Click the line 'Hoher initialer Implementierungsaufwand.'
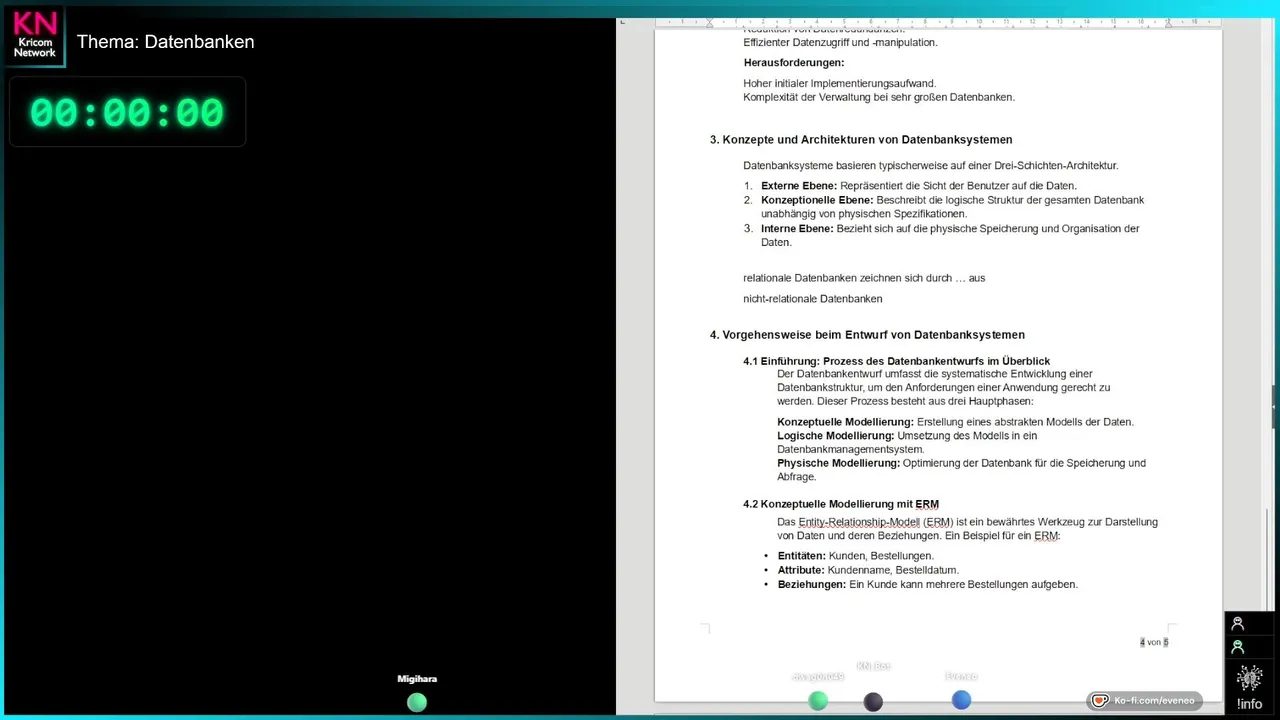This screenshot has height=720, width=1280. (x=839, y=84)
